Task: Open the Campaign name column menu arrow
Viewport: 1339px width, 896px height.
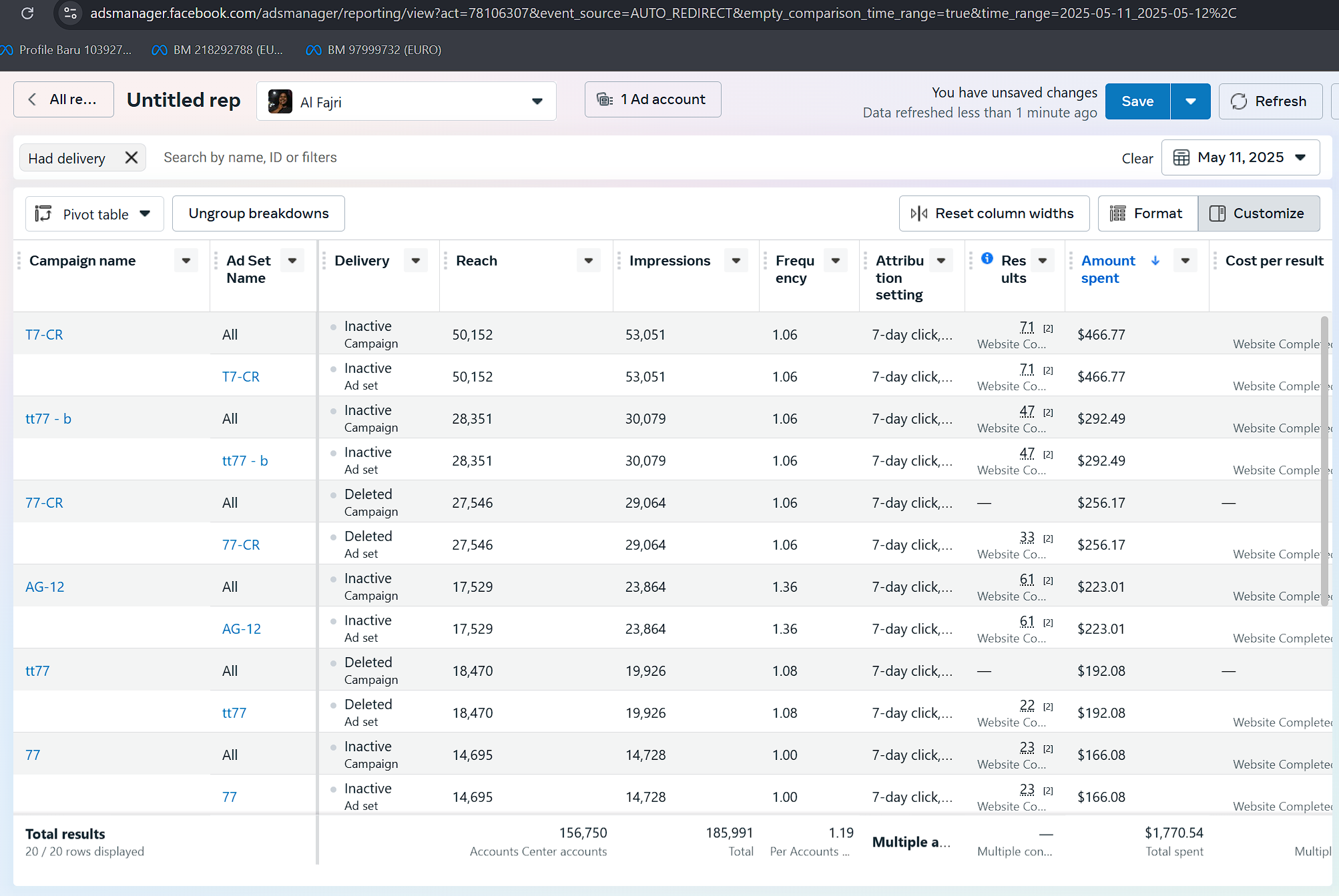Action: point(186,261)
